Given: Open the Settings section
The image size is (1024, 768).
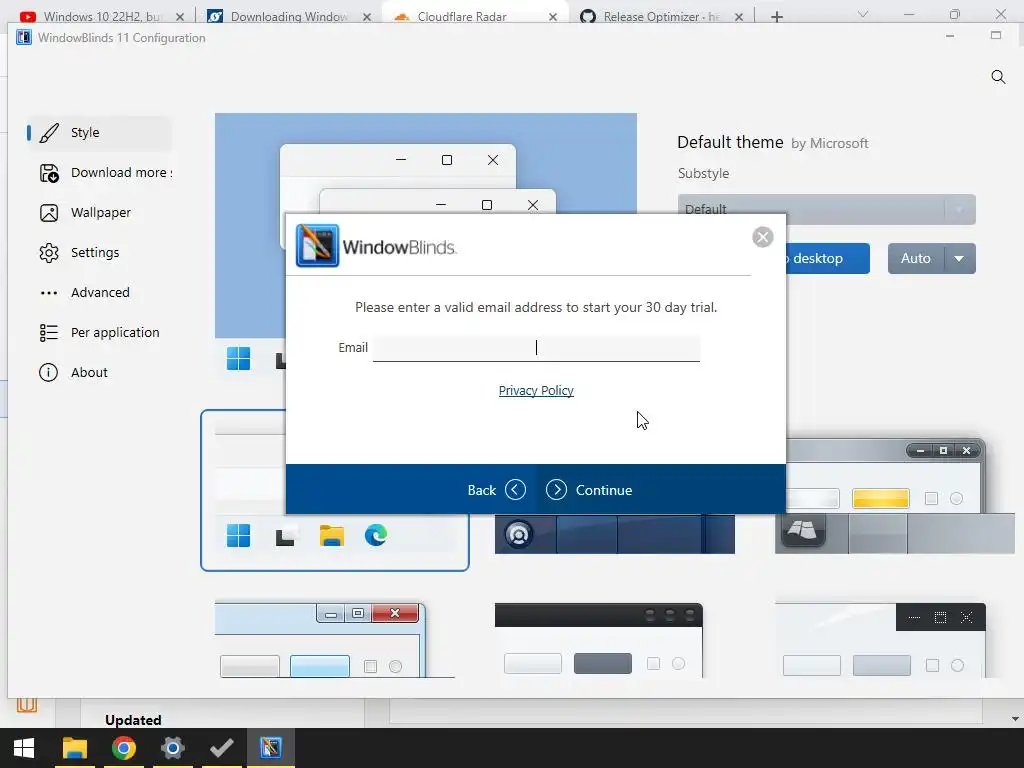Looking at the screenshot, I should (99, 253).
